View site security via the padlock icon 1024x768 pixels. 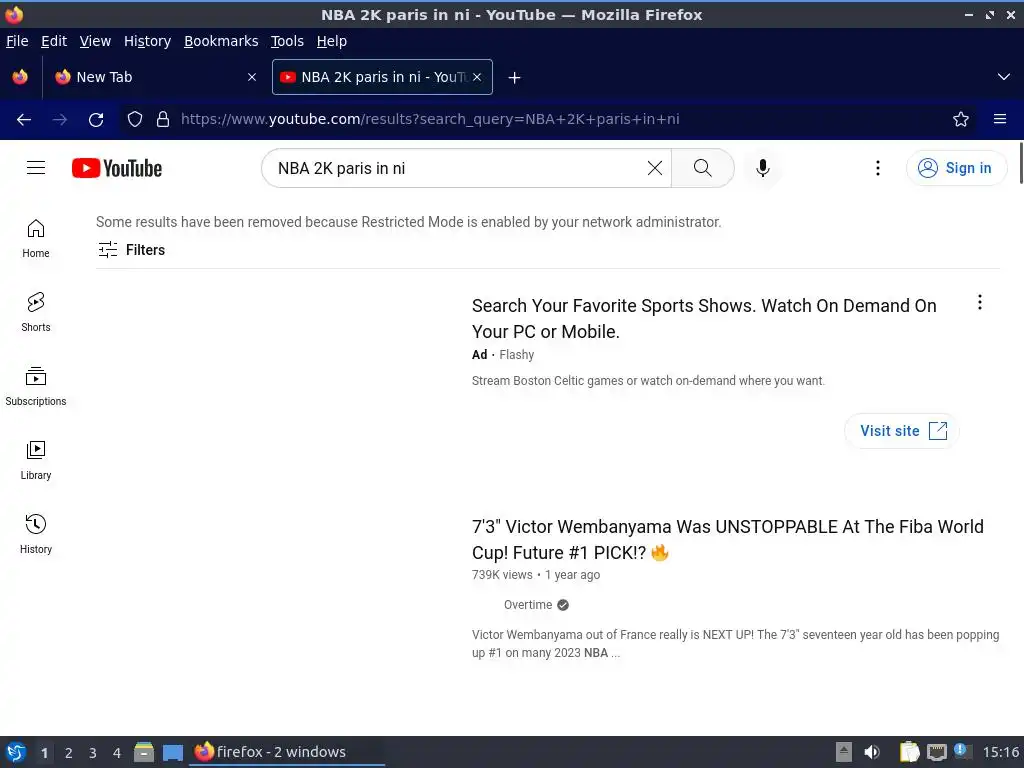click(x=163, y=119)
